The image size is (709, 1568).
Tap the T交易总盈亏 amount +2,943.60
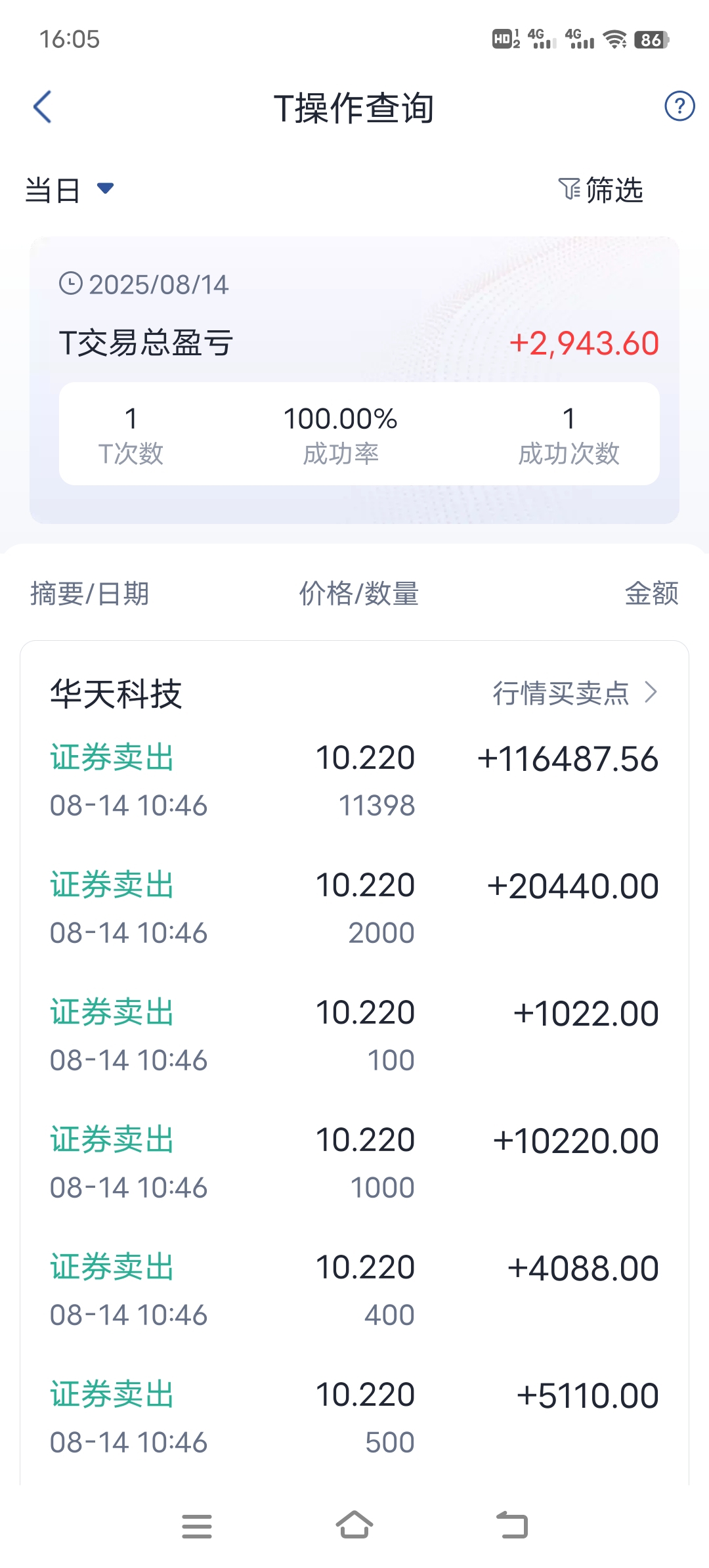[x=584, y=343]
